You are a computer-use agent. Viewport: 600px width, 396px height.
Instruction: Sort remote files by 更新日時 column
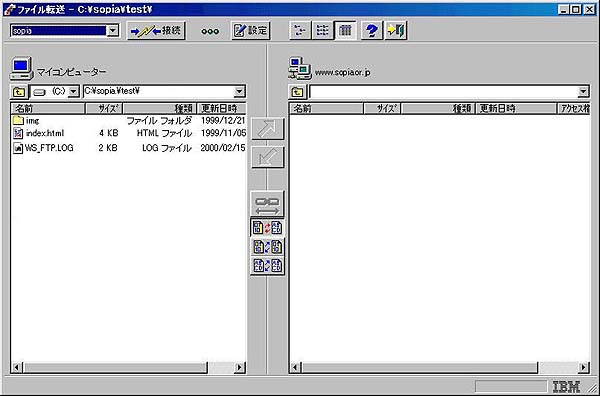pos(516,109)
